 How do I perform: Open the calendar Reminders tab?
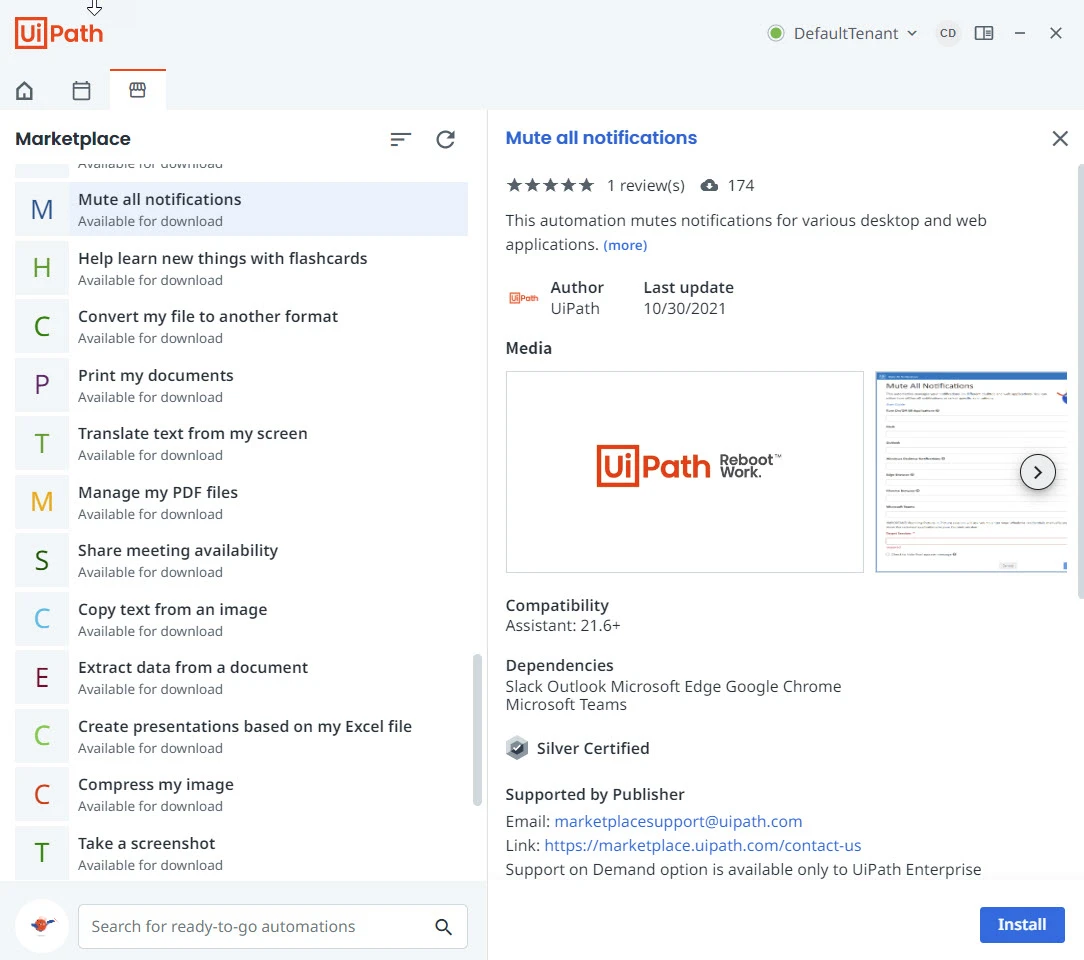(82, 91)
